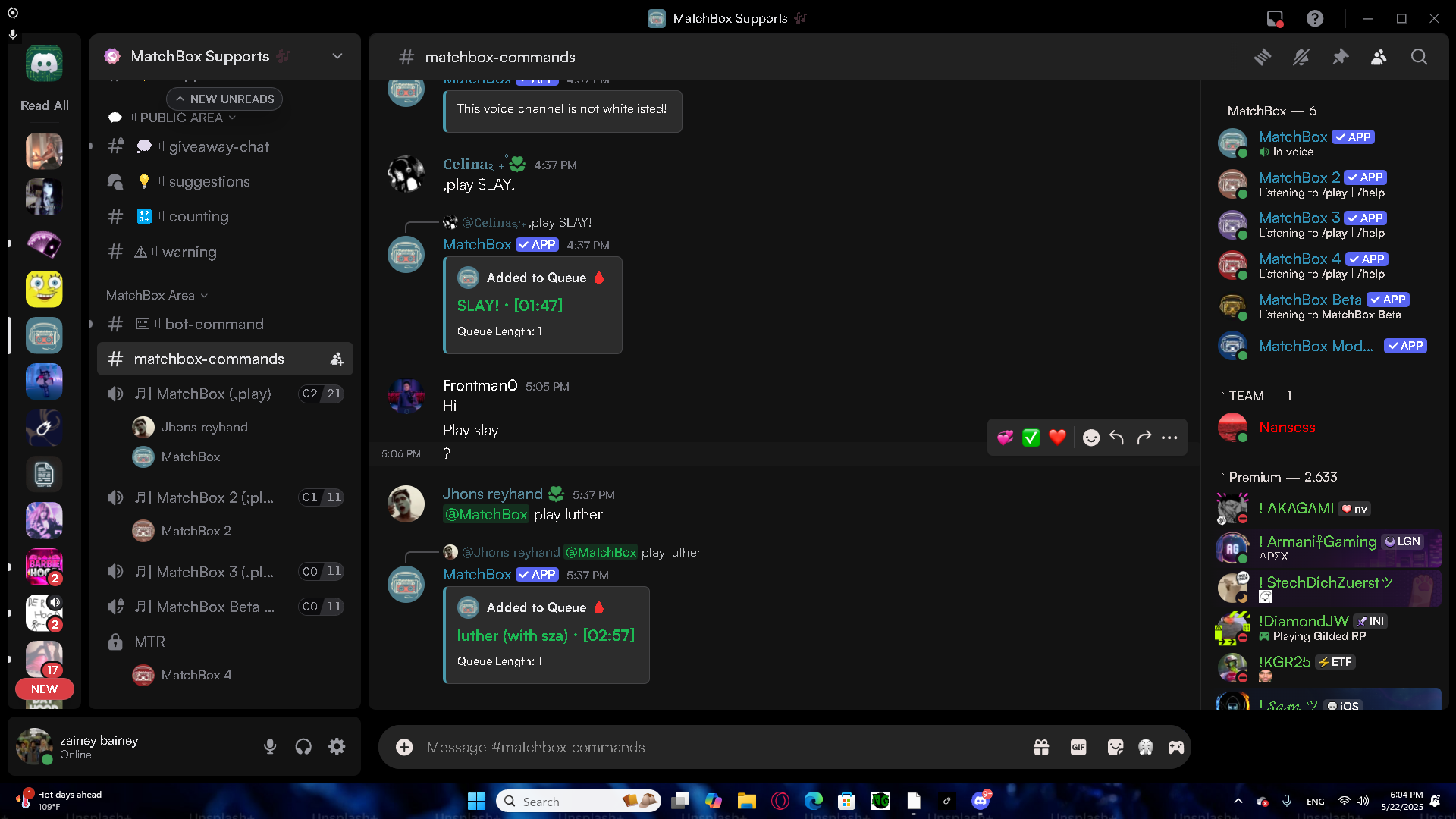Reply to the hovered message
The image size is (1456, 819).
click(x=1117, y=438)
